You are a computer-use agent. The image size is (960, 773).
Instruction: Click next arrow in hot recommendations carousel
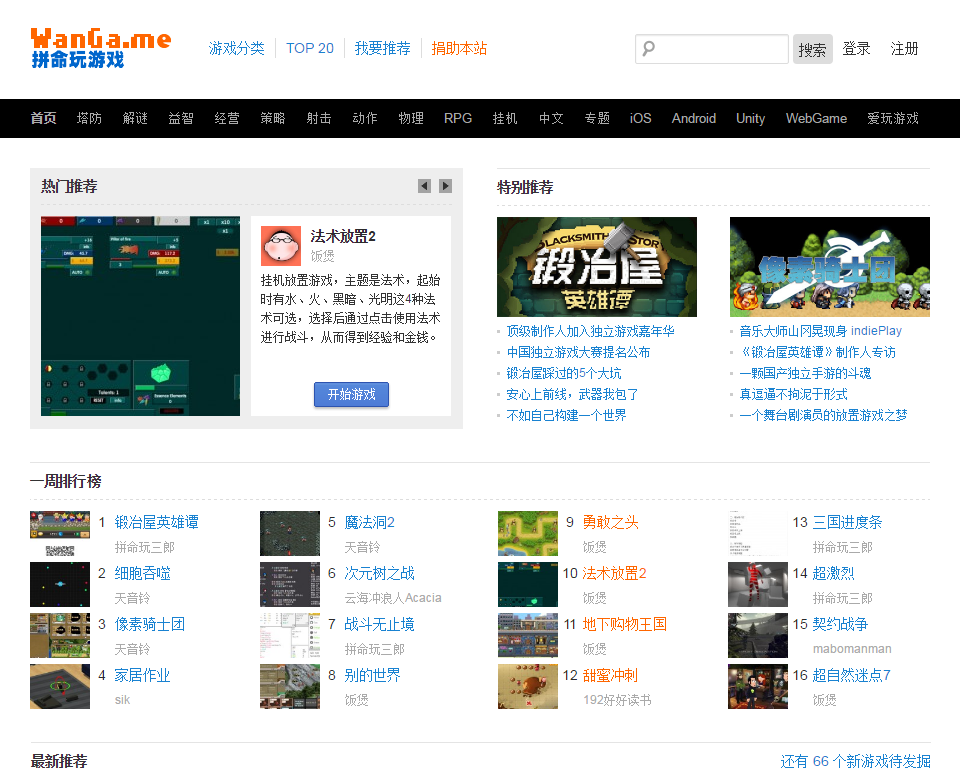(446, 186)
